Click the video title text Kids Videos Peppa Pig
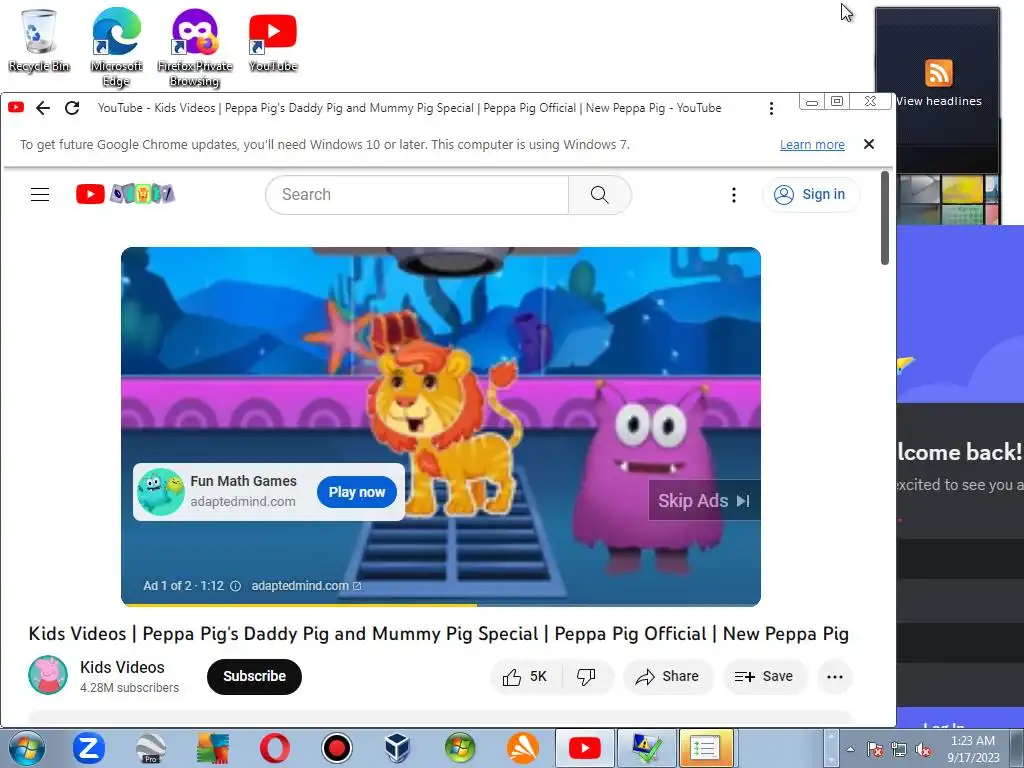Viewport: 1024px width, 768px height. click(x=438, y=633)
